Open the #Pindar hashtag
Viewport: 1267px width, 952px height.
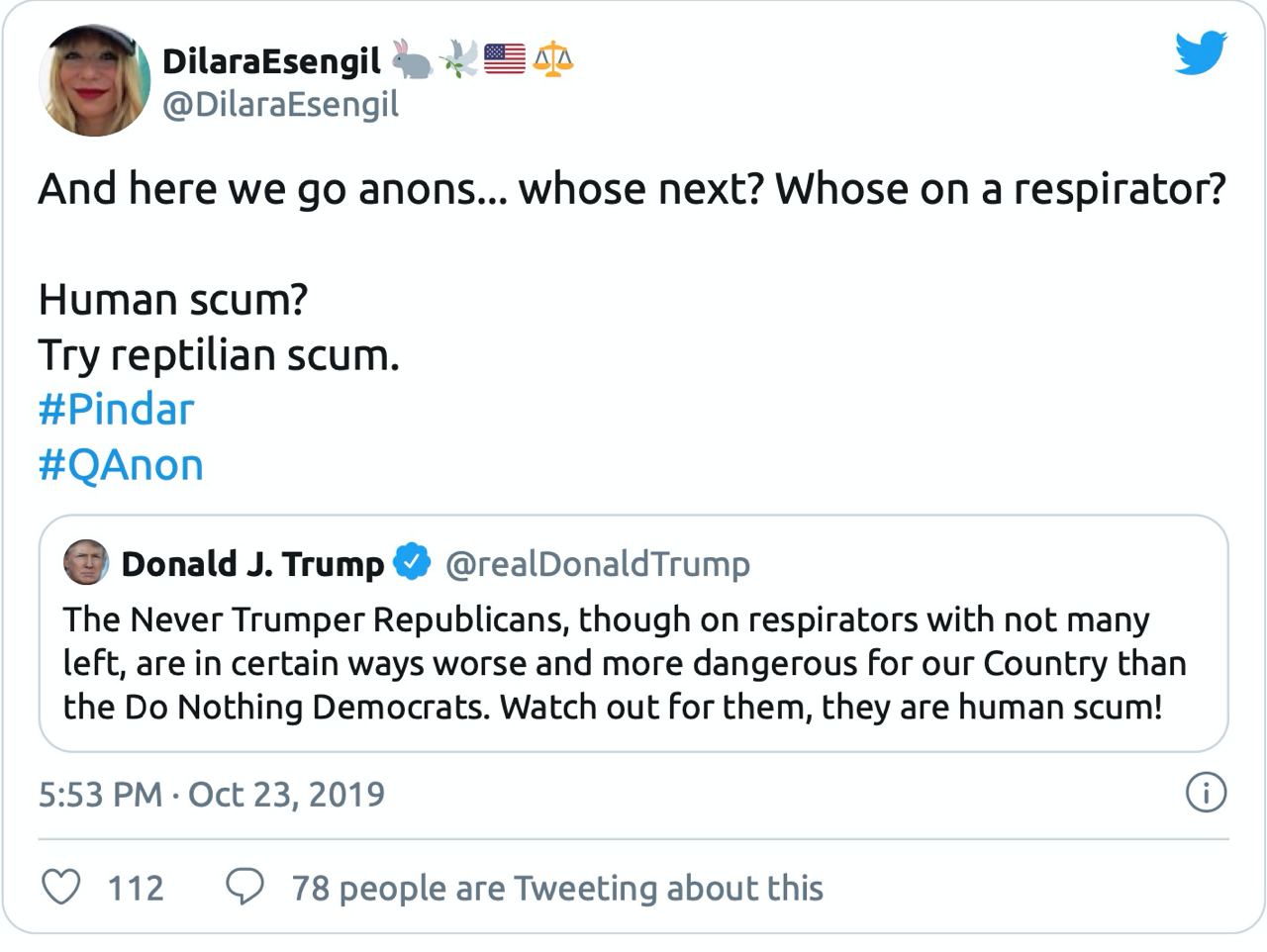(116, 410)
